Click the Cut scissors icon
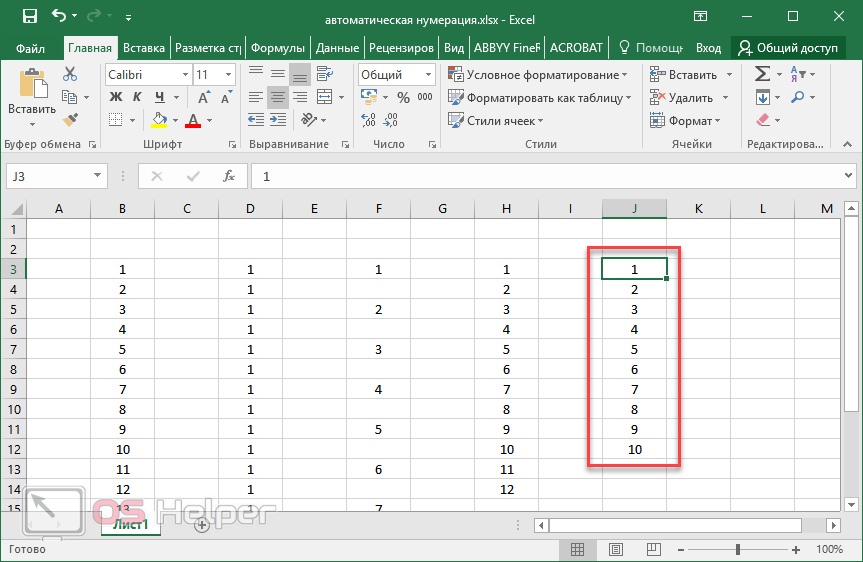Image resolution: width=863 pixels, height=562 pixels. (x=70, y=74)
